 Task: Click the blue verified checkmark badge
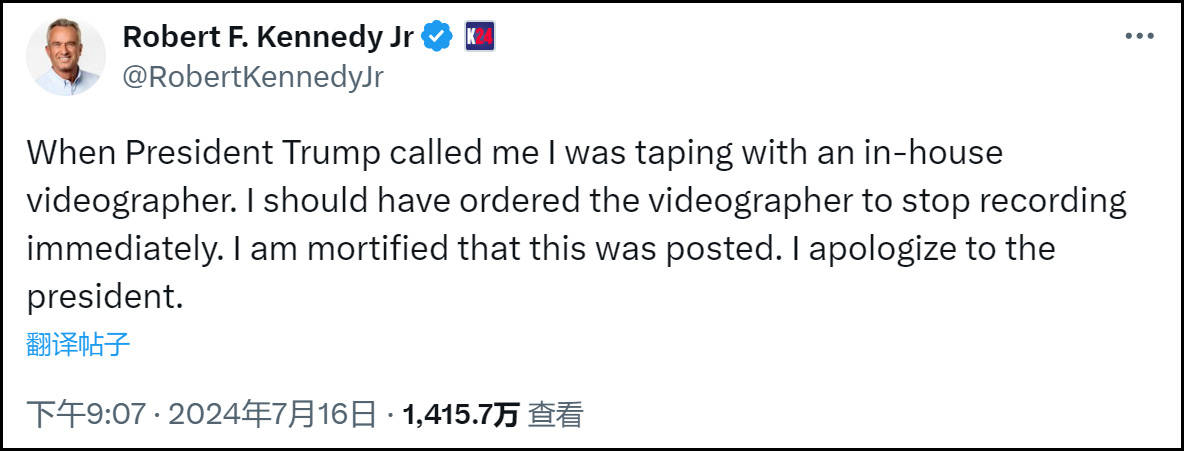tap(435, 37)
